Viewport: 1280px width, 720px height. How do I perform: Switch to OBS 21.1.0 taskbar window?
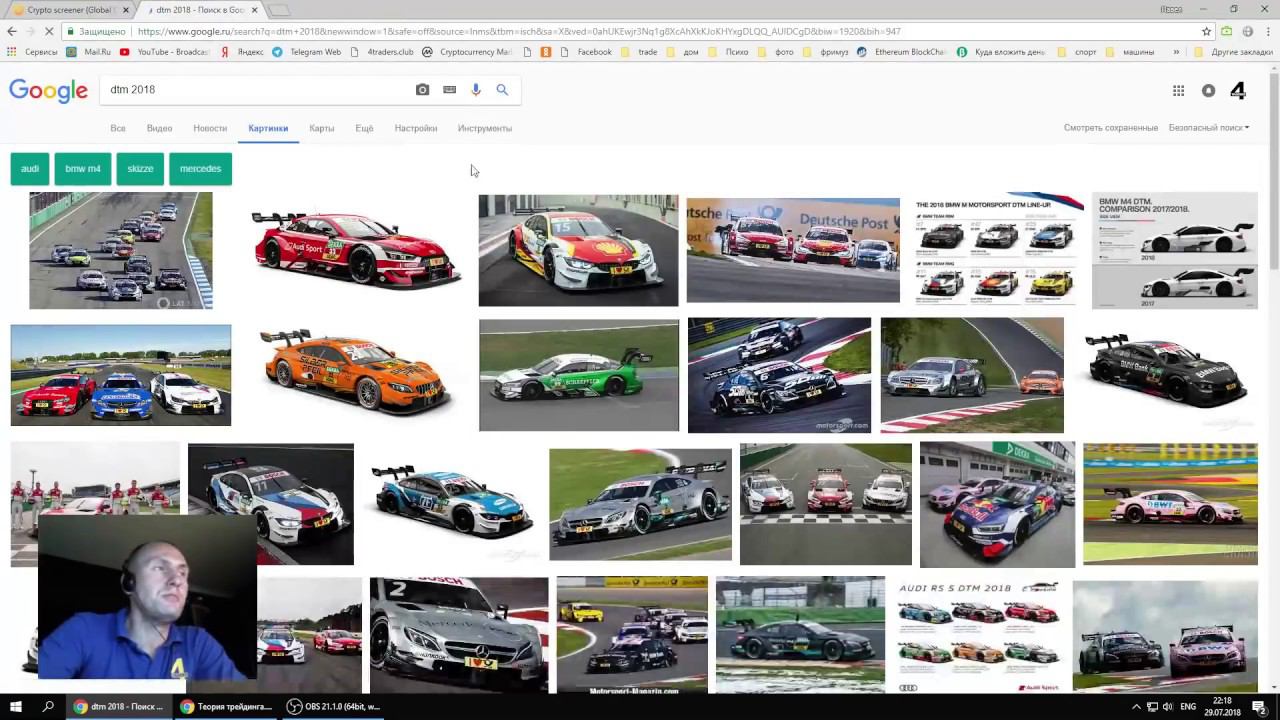pyautogui.click(x=333, y=707)
